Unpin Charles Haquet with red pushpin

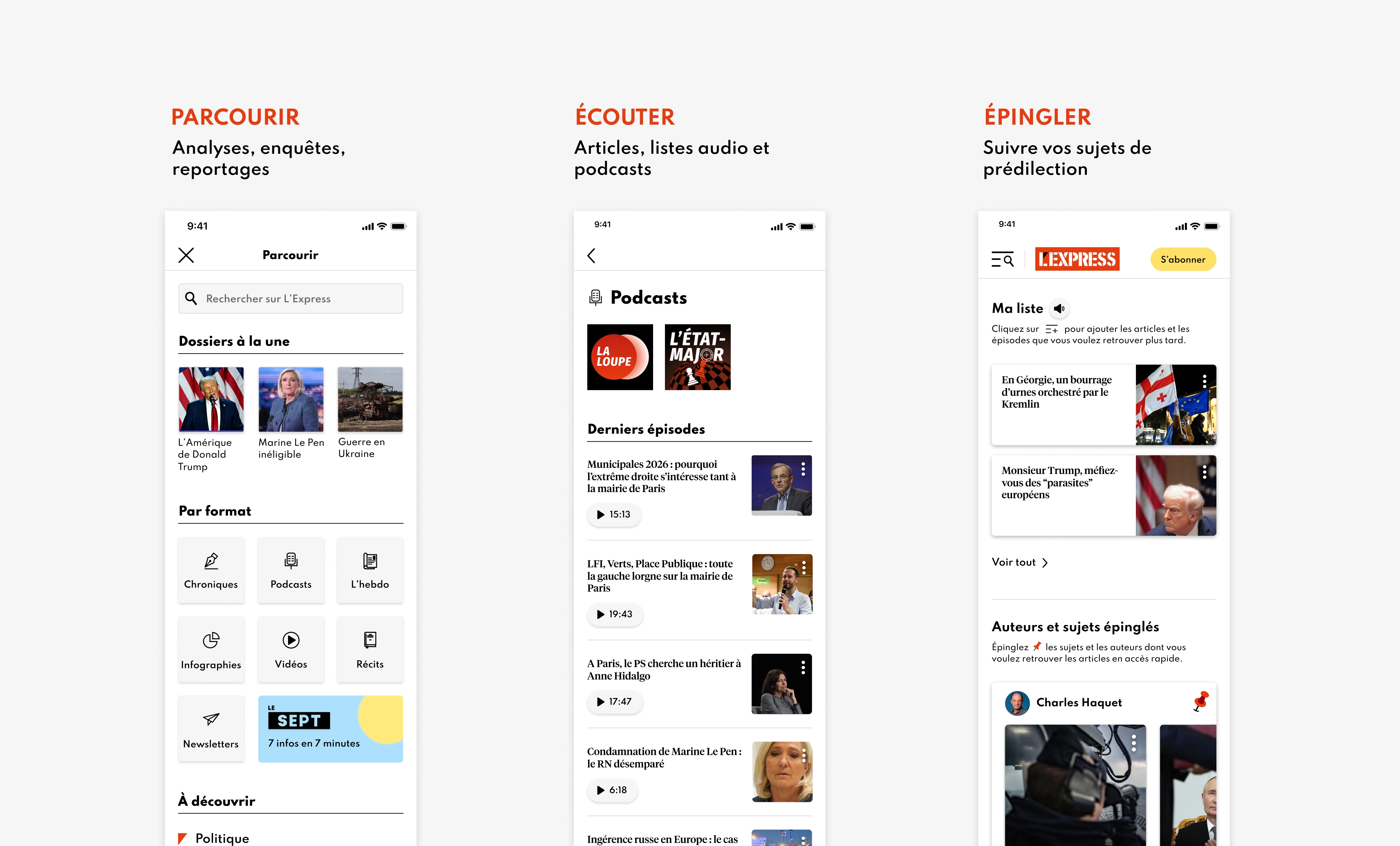click(1200, 701)
